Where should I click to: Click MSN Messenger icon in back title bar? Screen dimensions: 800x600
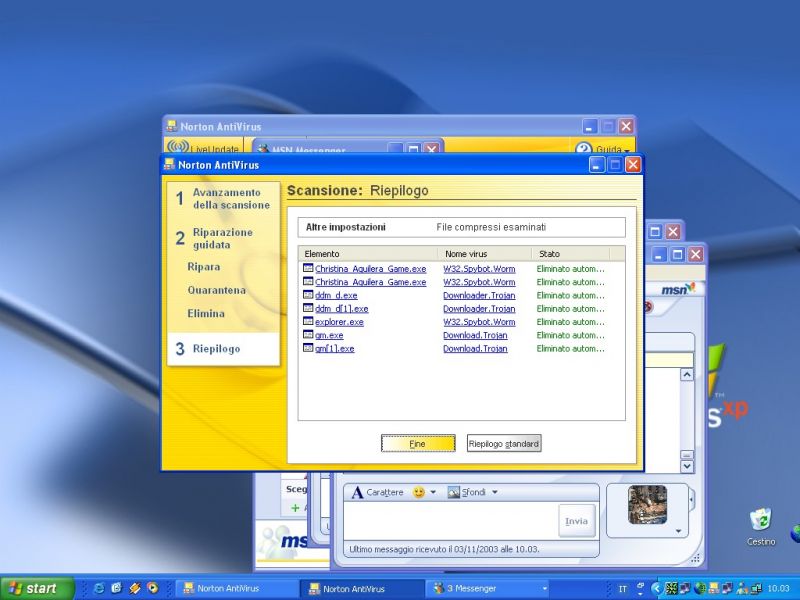click(x=263, y=148)
